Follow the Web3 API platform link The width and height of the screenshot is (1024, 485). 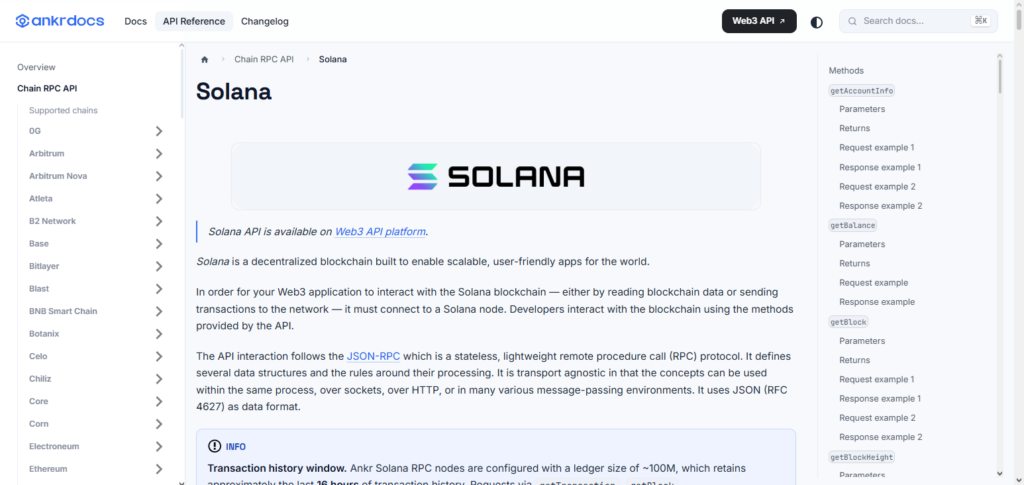pos(380,232)
